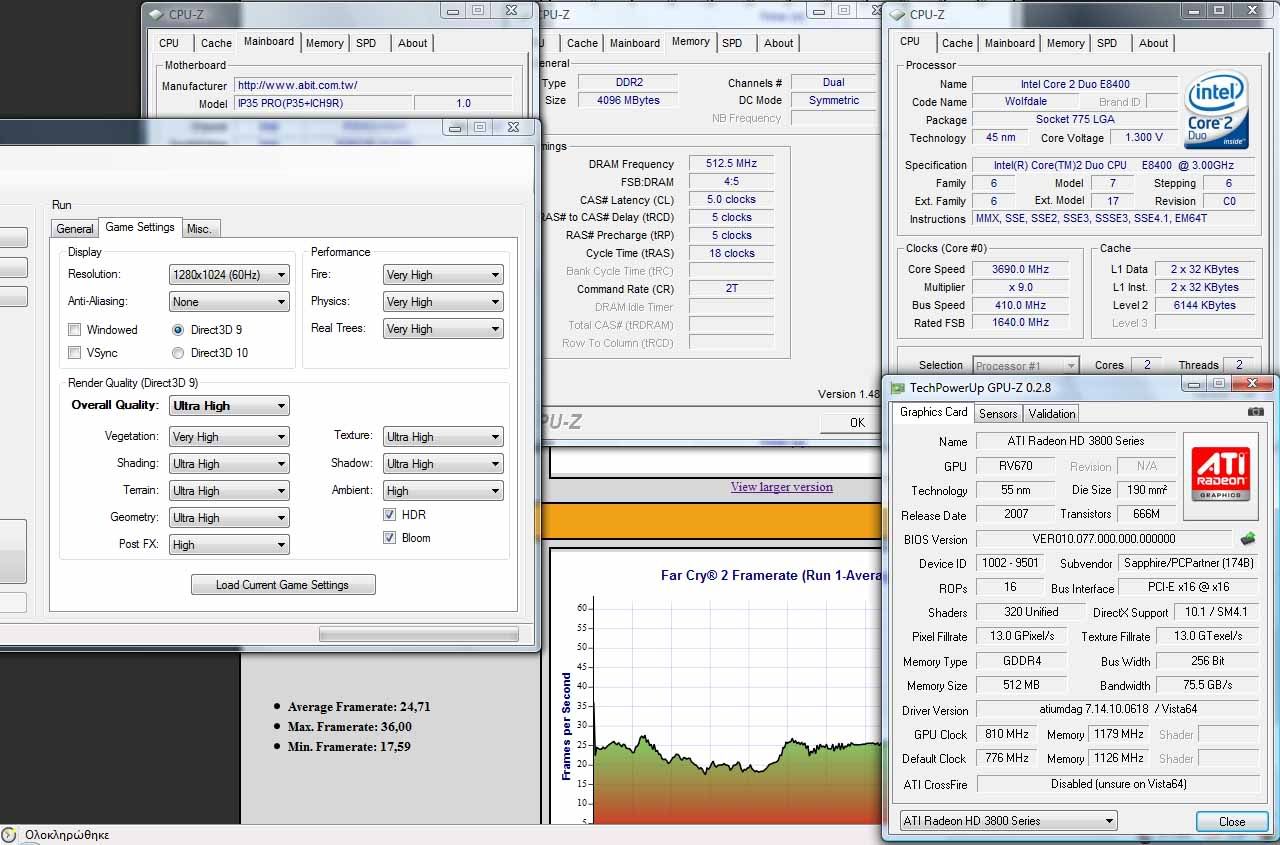Open the GPU-Z graphics card selector dropdown

[1008, 821]
